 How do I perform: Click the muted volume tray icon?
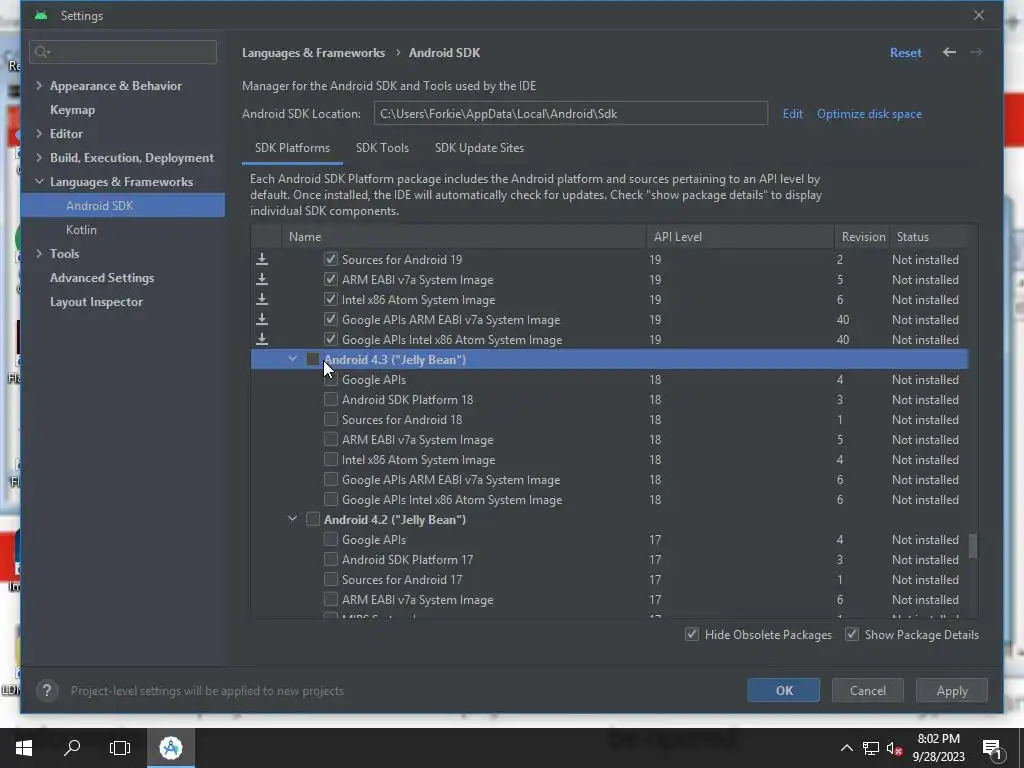click(x=895, y=748)
